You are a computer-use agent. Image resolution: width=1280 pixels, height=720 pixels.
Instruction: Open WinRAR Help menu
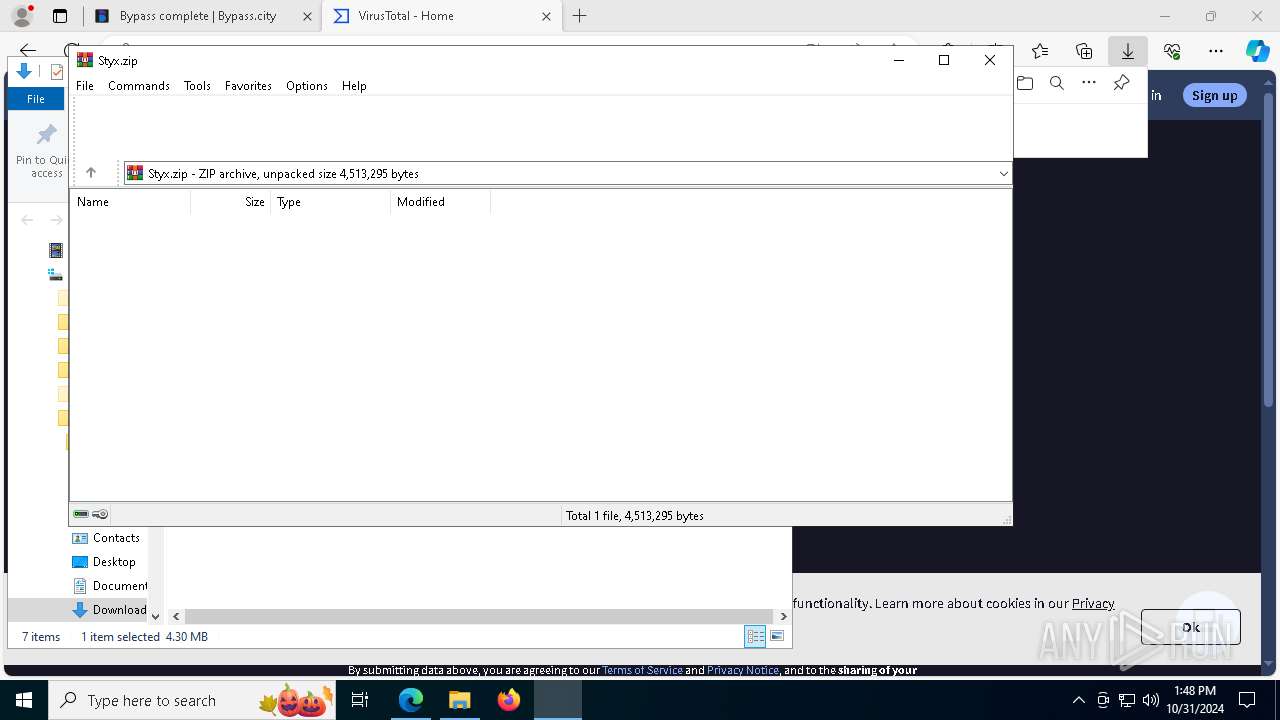pyautogui.click(x=354, y=86)
